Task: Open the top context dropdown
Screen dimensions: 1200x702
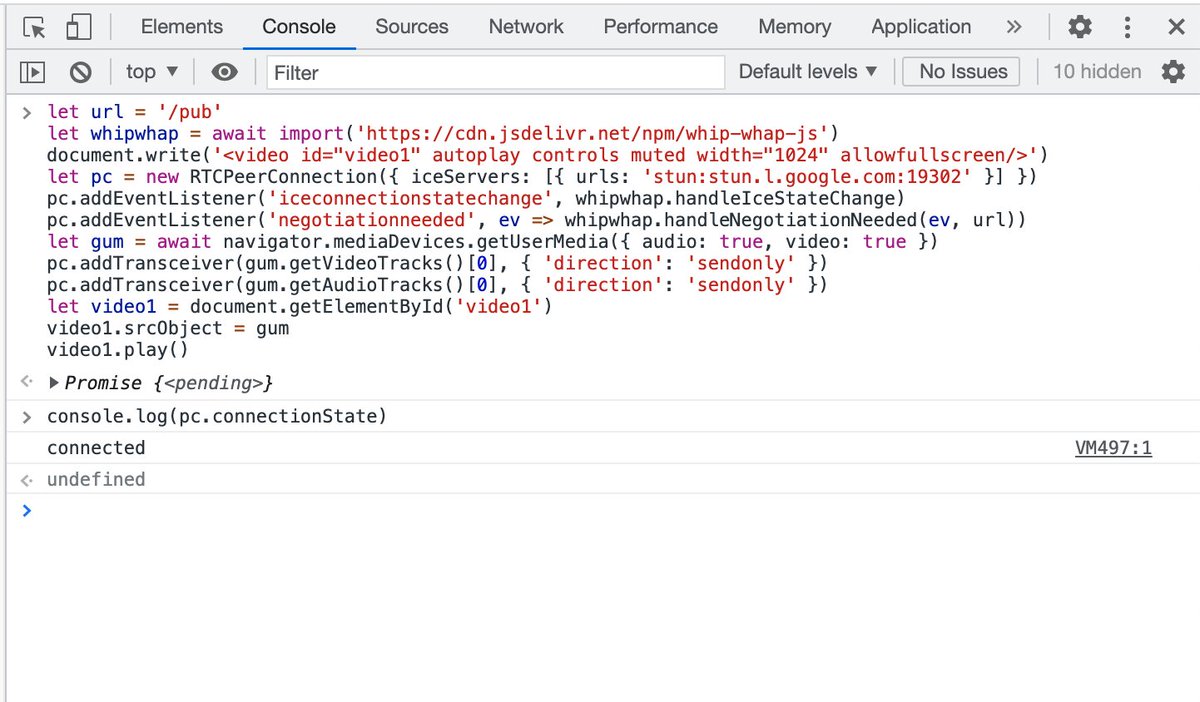Action: (152, 72)
